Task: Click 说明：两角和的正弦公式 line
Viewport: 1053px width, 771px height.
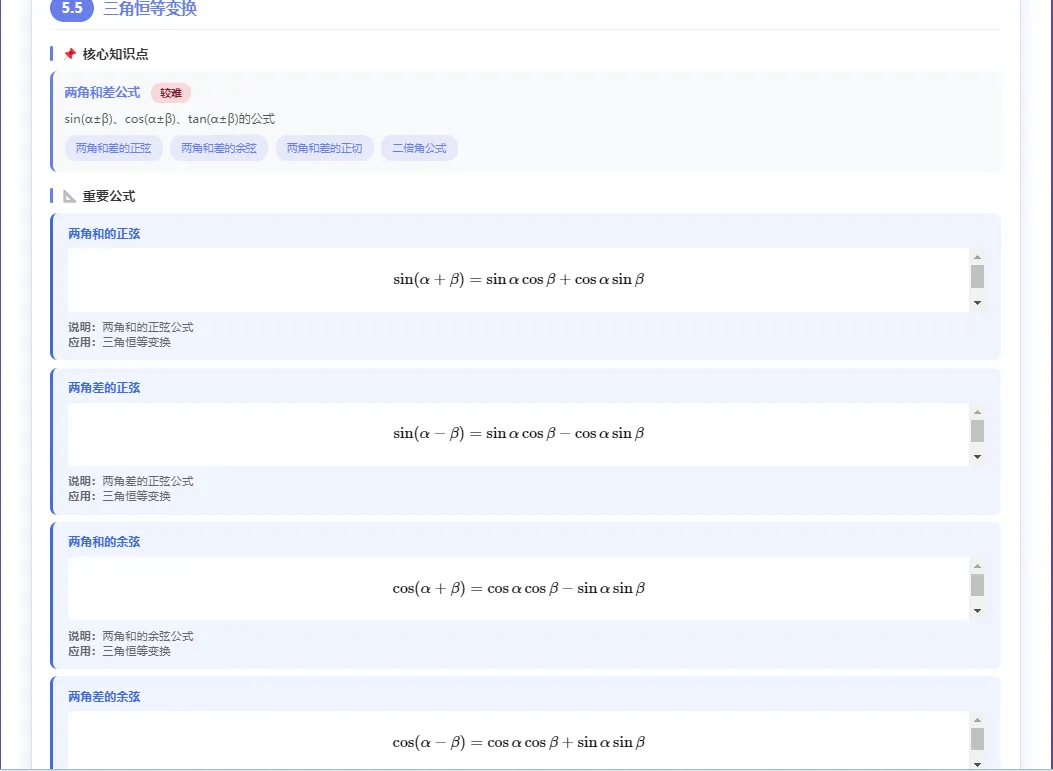Action: (x=131, y=327)
